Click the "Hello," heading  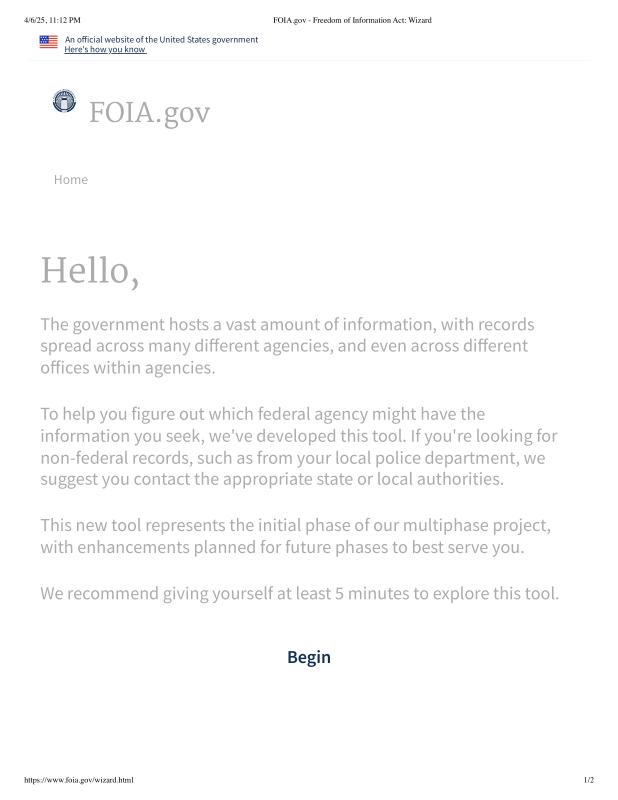(x=89, y=271)
